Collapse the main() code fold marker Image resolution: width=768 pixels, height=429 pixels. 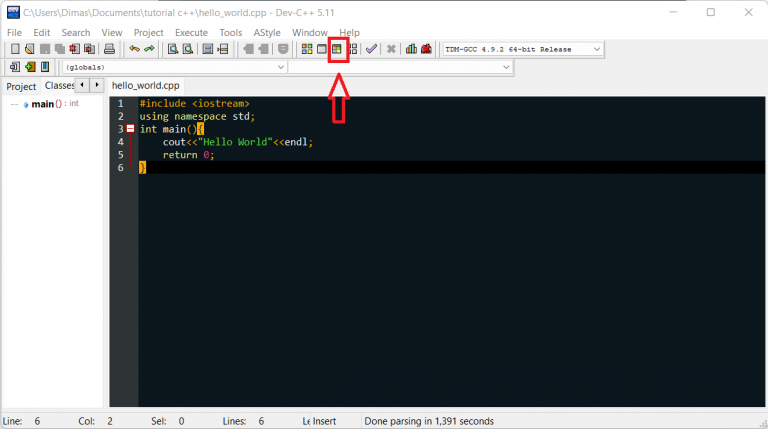[130, 129]
